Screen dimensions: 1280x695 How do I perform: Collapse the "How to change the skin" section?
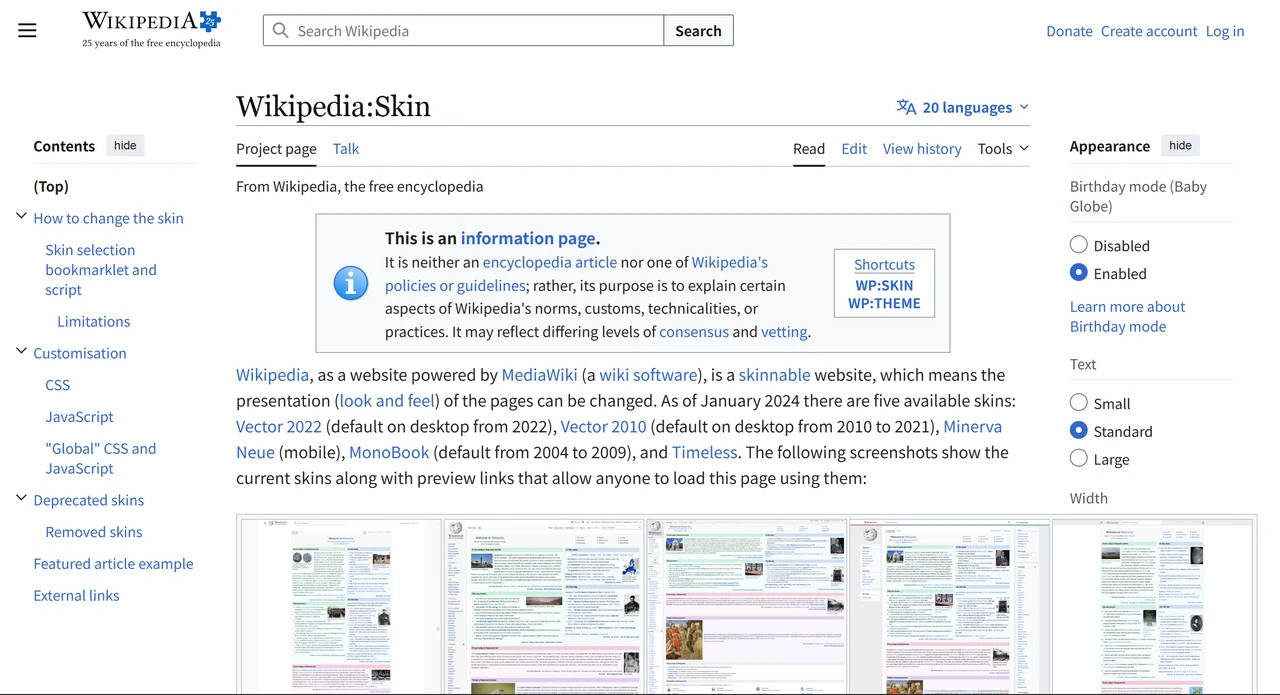click(x=21, y=214)
